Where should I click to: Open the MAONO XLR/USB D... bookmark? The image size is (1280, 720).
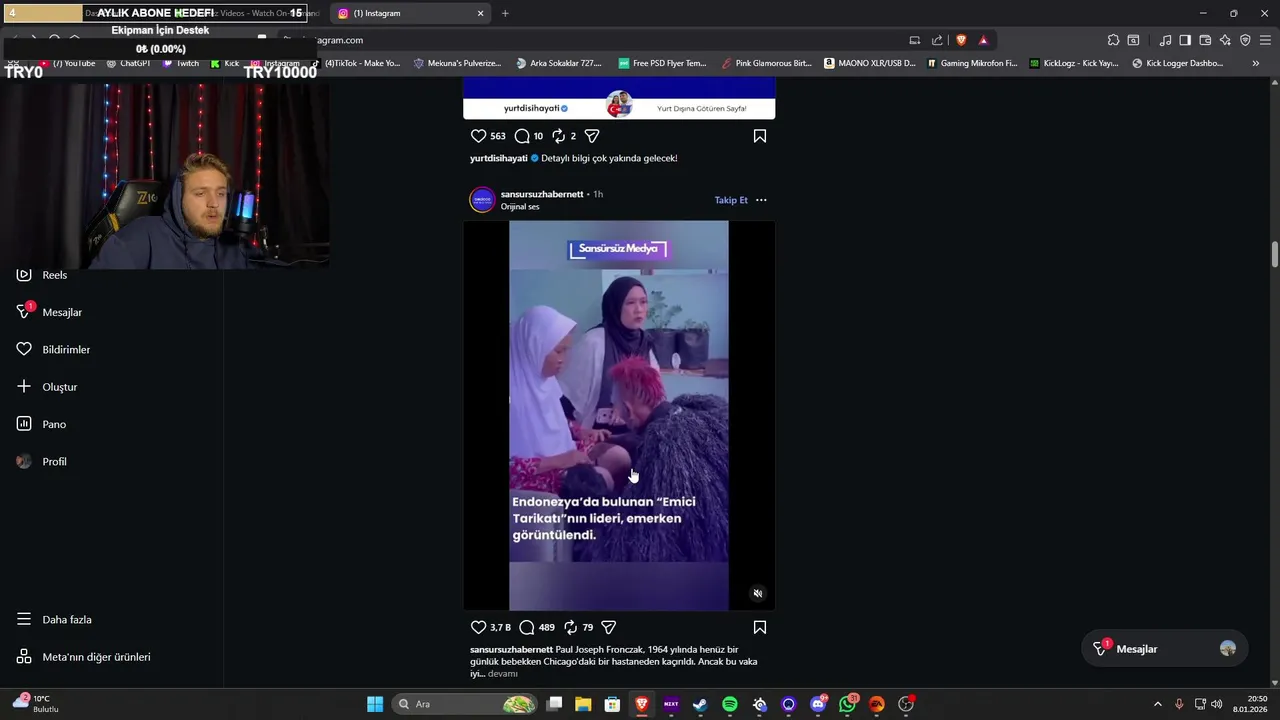(x=869, y=63)
